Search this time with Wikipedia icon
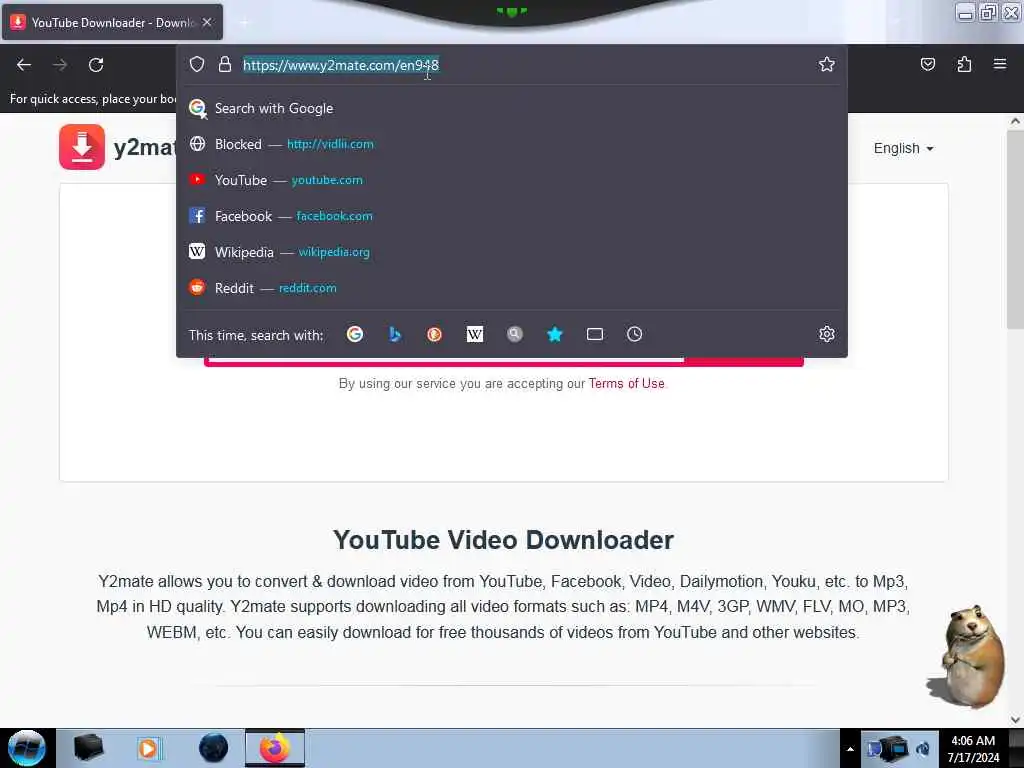 [475, 334]
